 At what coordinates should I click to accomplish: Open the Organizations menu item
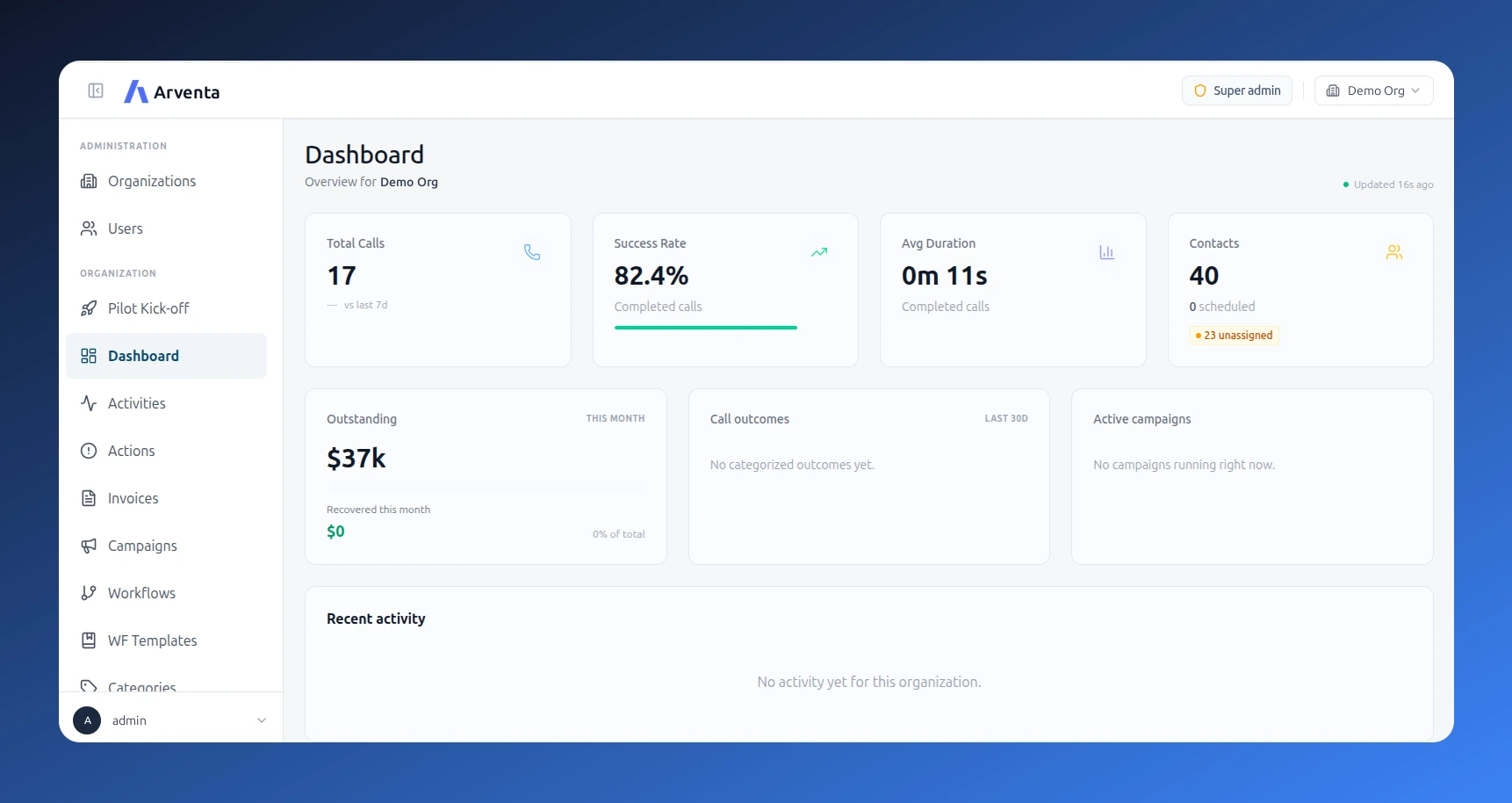click(167, 181)
